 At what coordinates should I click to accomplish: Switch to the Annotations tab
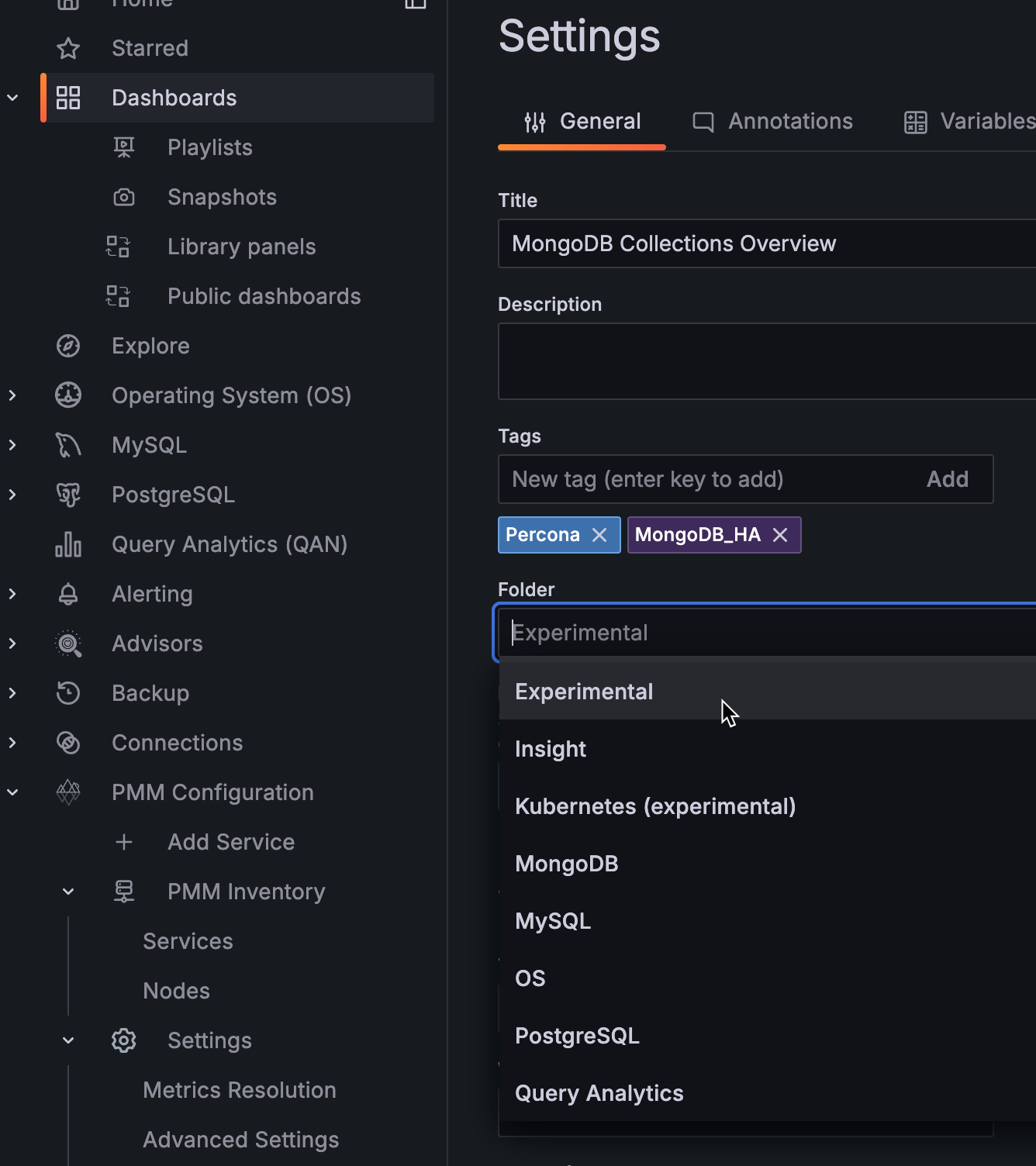(x=772, y=122)
